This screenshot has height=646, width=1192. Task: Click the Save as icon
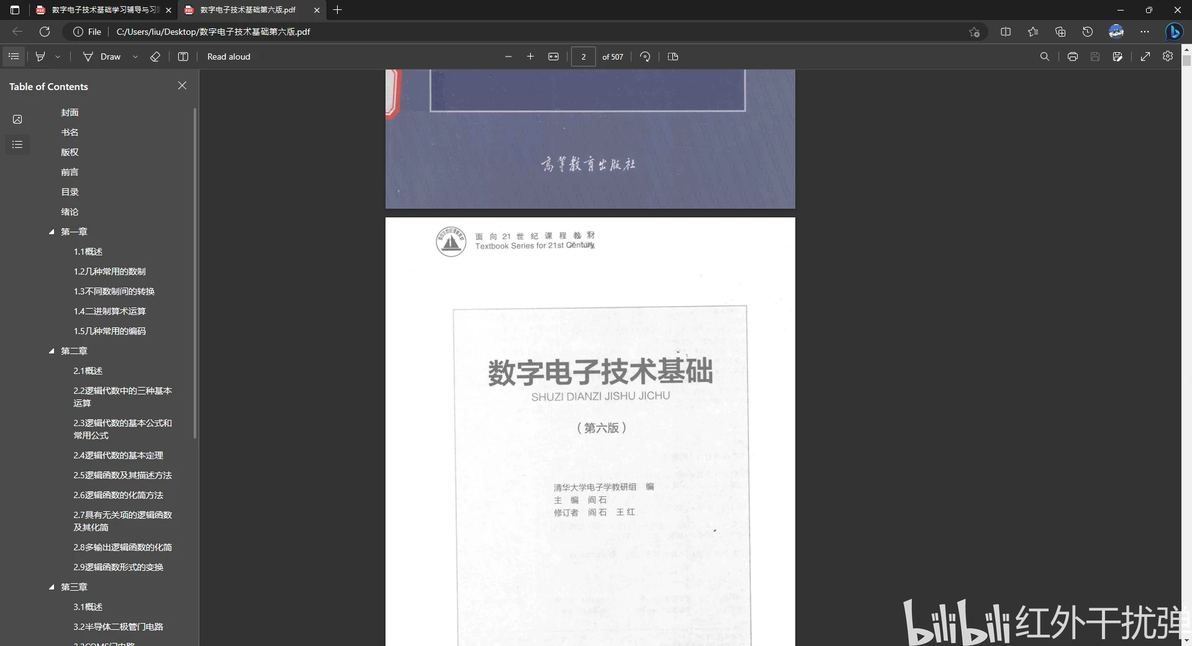pyautogui.click(x=1118, y=56)
